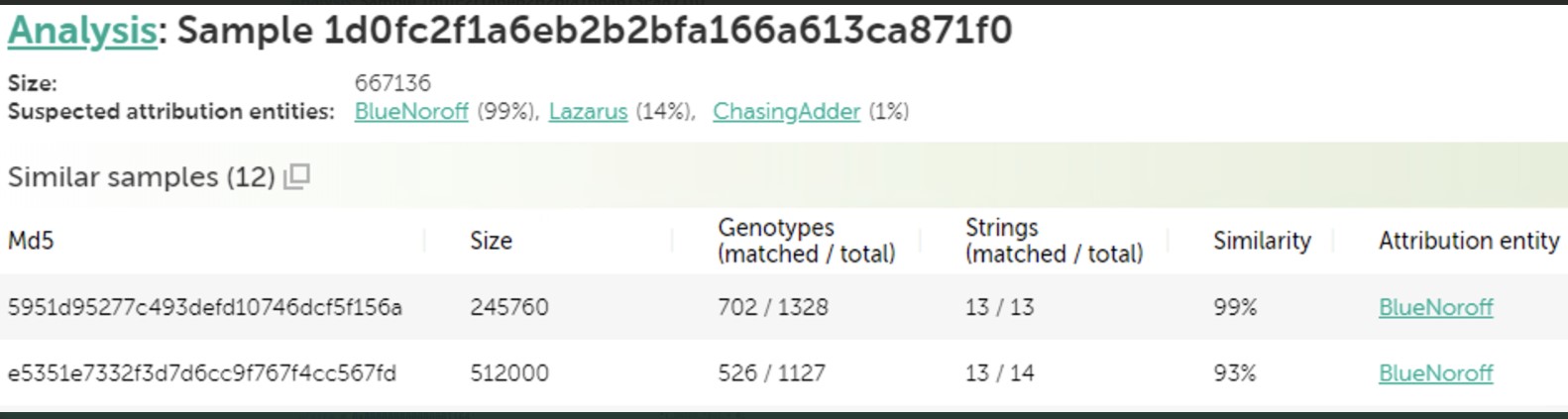The width and height of the screenshot is (1568, 419).
Task: Click the 13 / 14 strings cell
Action: point(999,373)
